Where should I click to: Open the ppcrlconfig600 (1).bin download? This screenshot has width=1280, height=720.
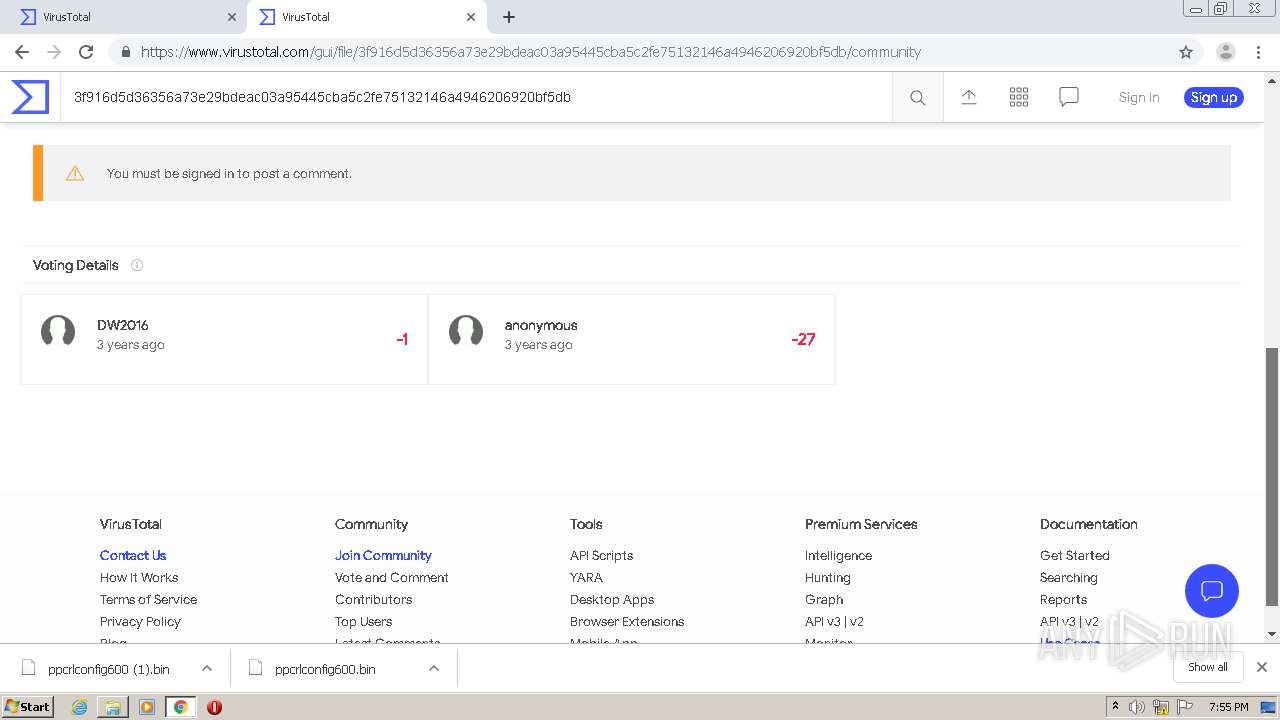[x=108, y=669]
